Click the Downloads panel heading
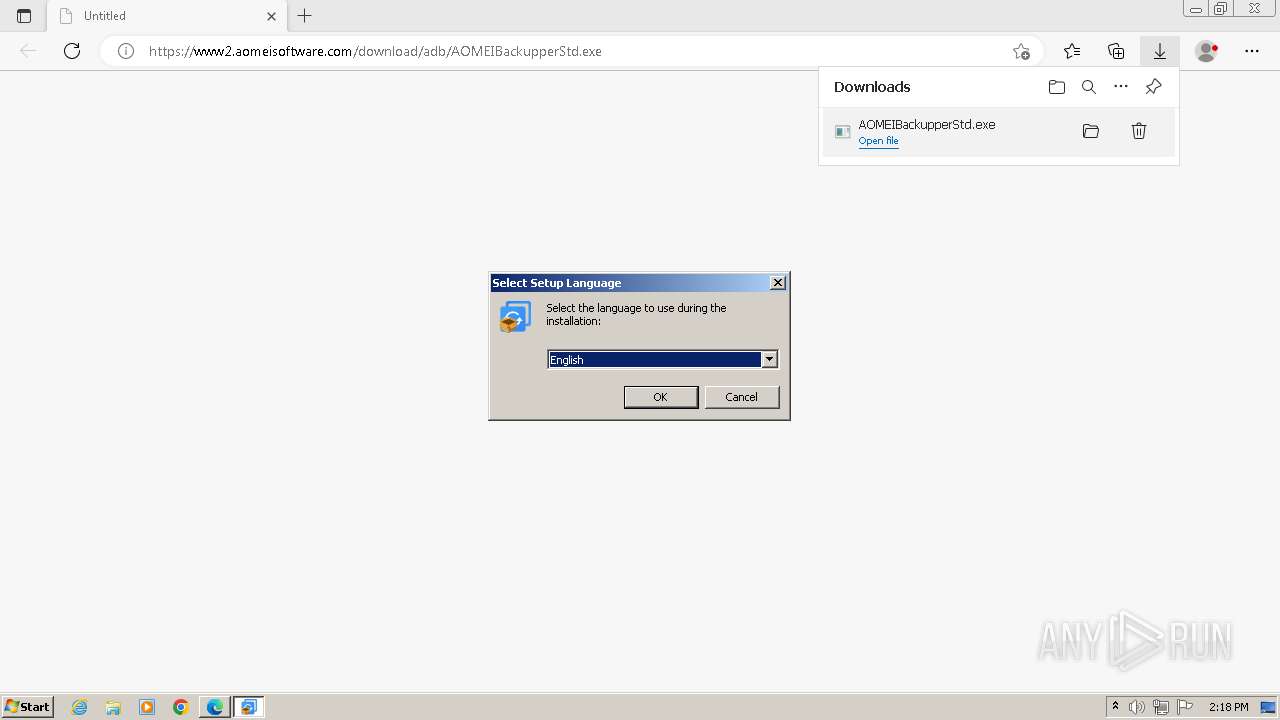1280x720 pixels. (872, 87)
